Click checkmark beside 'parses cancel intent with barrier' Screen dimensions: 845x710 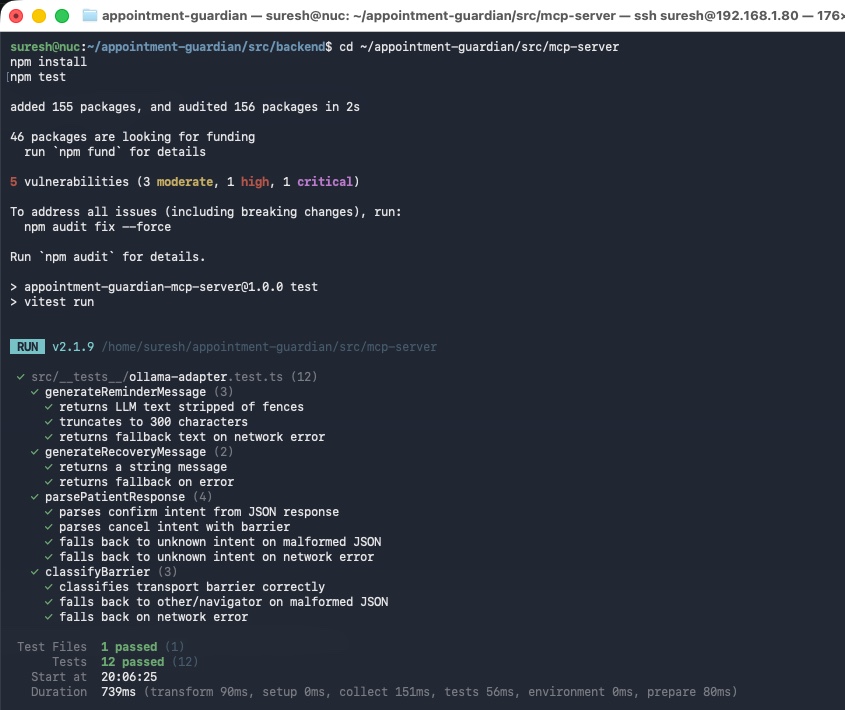pyautogui.click(x=49, y=527)
